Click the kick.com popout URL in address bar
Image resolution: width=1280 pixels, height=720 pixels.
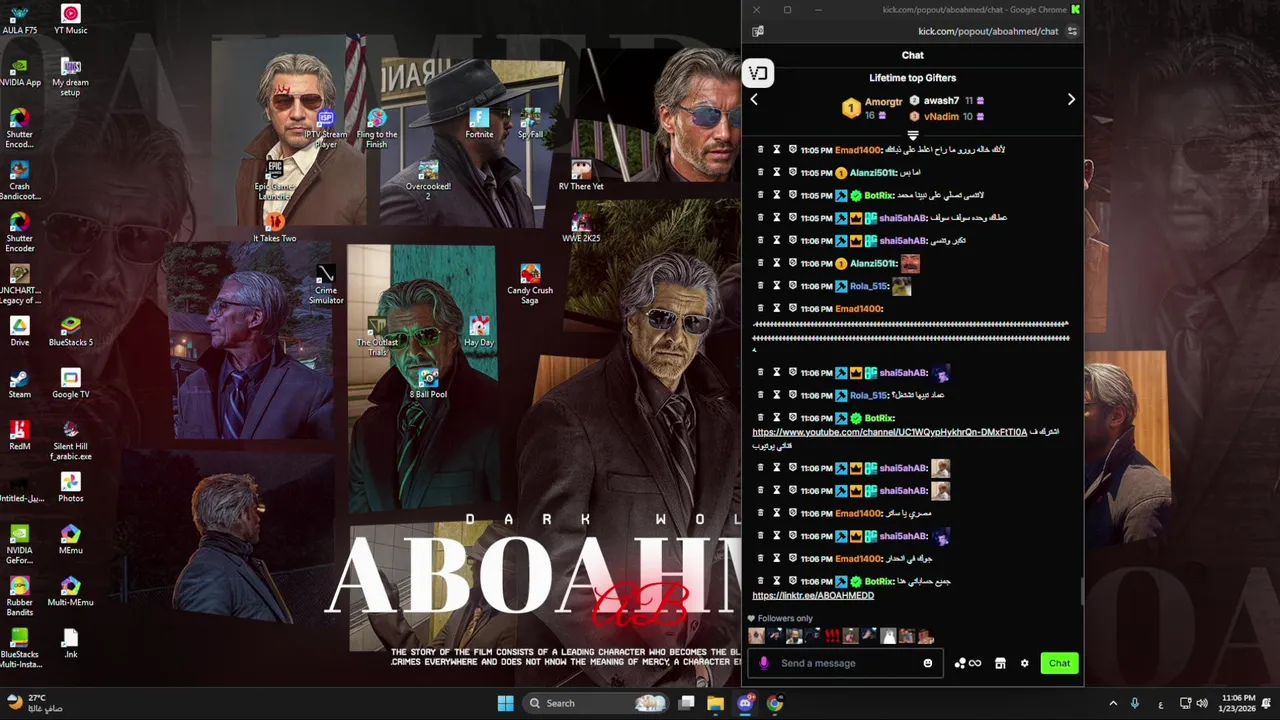coord(988,31)
